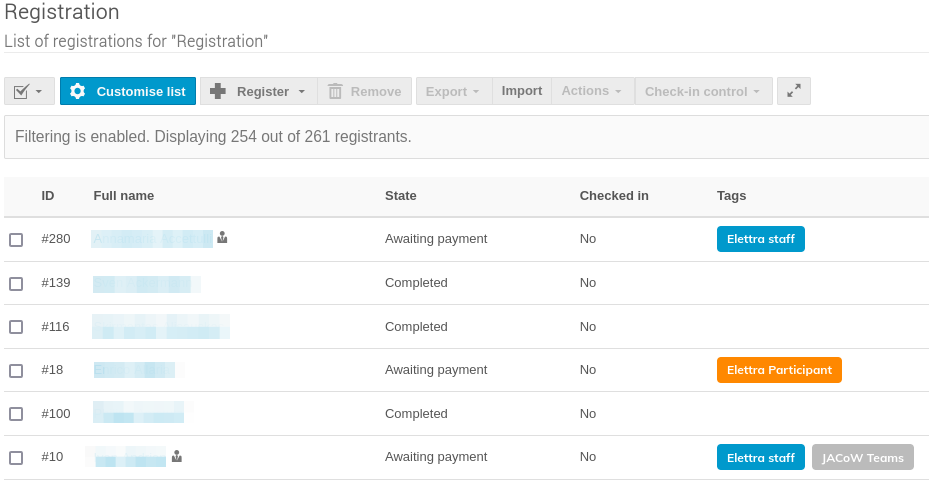Click the grey JACoW Teams tag
Image resolution: width=929 pixels, height=487 pixels.
(x=862, y=457)
